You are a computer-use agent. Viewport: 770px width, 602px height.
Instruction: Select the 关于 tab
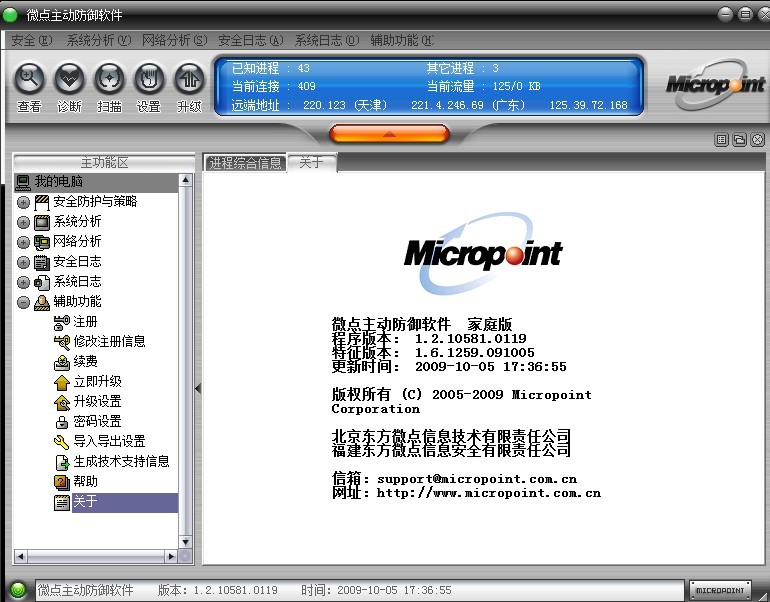tap(312, 163)
